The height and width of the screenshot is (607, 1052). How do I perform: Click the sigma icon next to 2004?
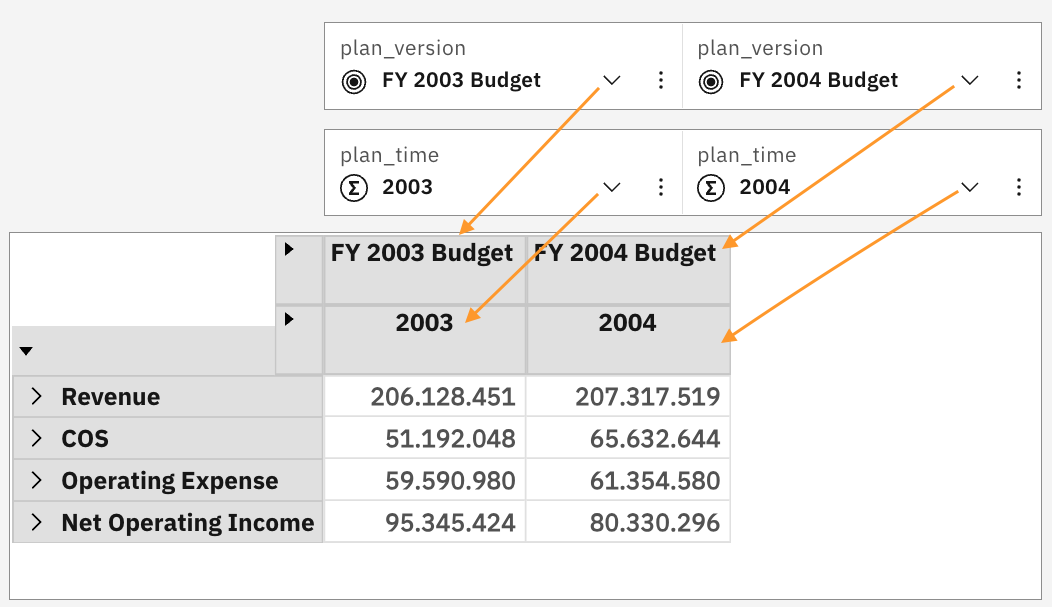coord(710,187)
